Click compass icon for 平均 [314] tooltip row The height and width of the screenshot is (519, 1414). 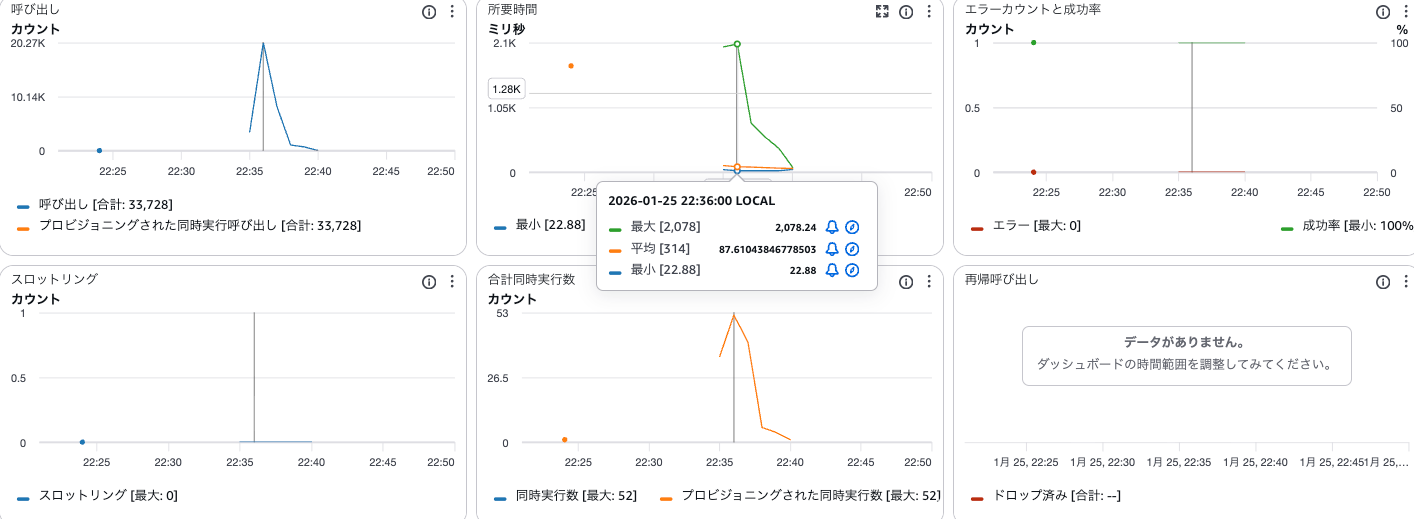[x=852, y=249]
